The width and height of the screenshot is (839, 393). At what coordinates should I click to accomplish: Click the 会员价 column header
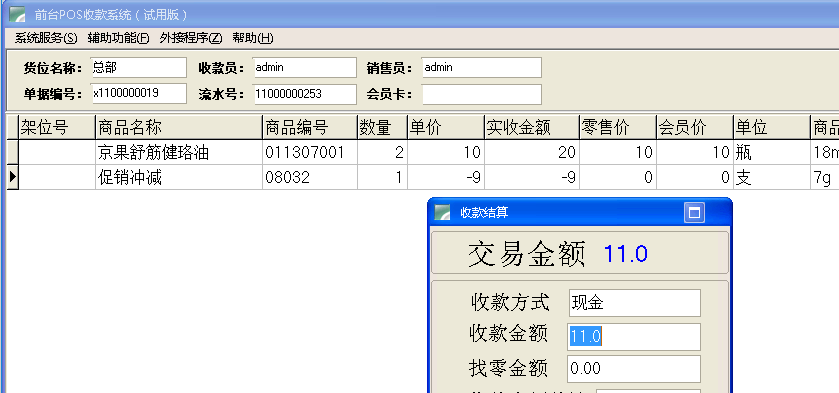695,127
